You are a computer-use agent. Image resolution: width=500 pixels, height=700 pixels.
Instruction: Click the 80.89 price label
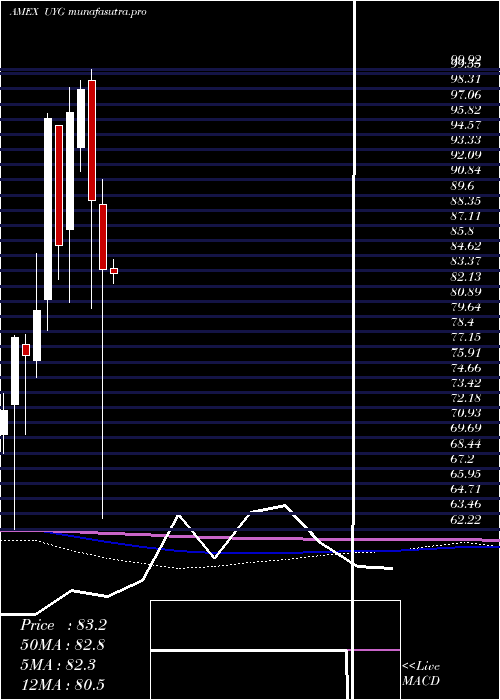tap(466, 292)
